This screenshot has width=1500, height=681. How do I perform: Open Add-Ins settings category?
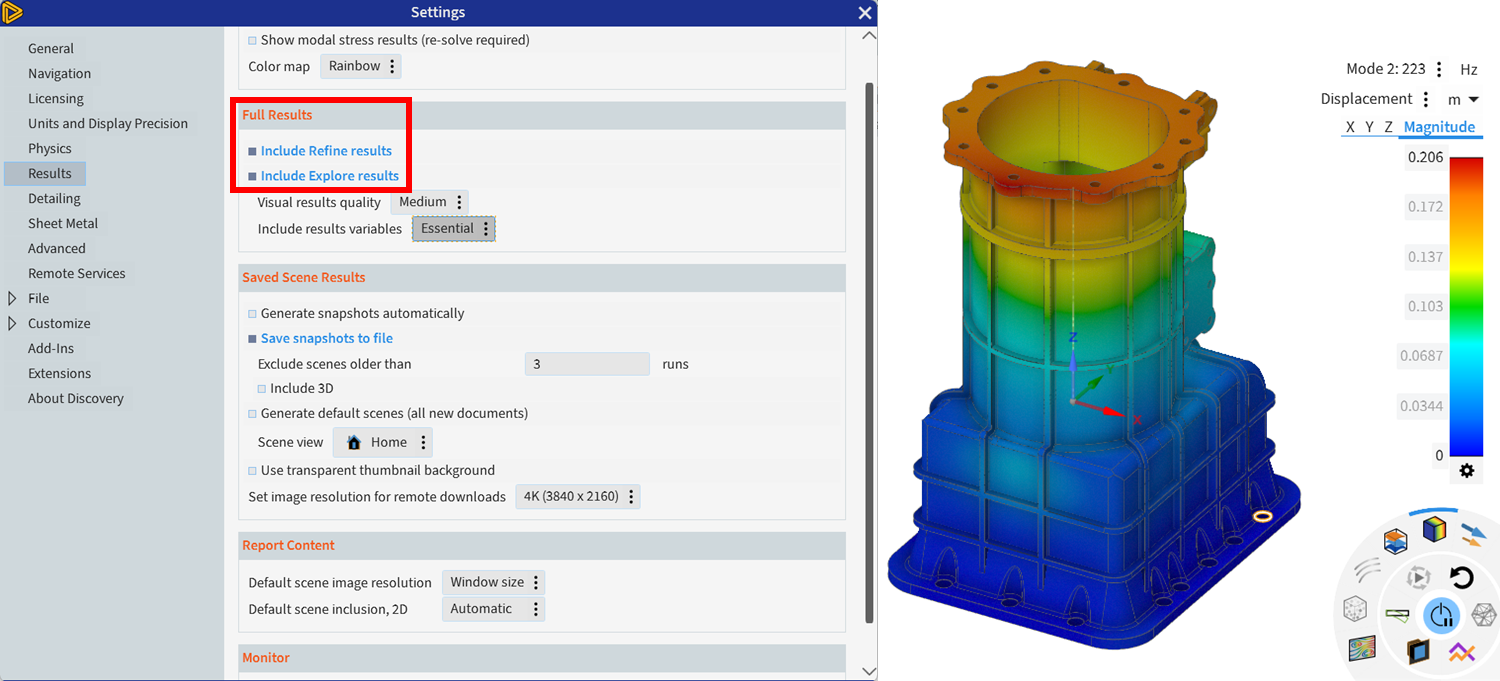51,348
